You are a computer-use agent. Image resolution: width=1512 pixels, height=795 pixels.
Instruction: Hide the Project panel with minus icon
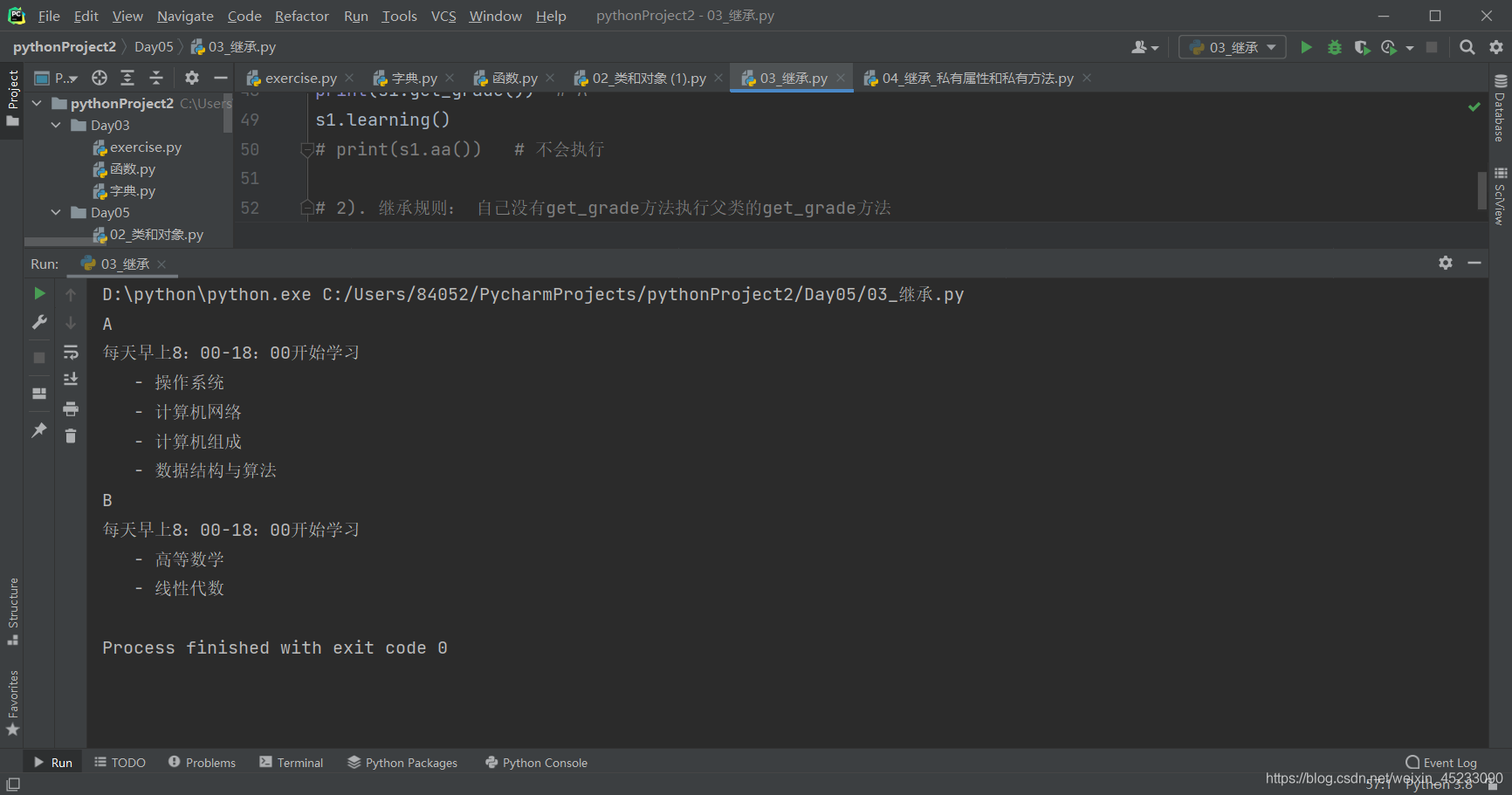221,78
